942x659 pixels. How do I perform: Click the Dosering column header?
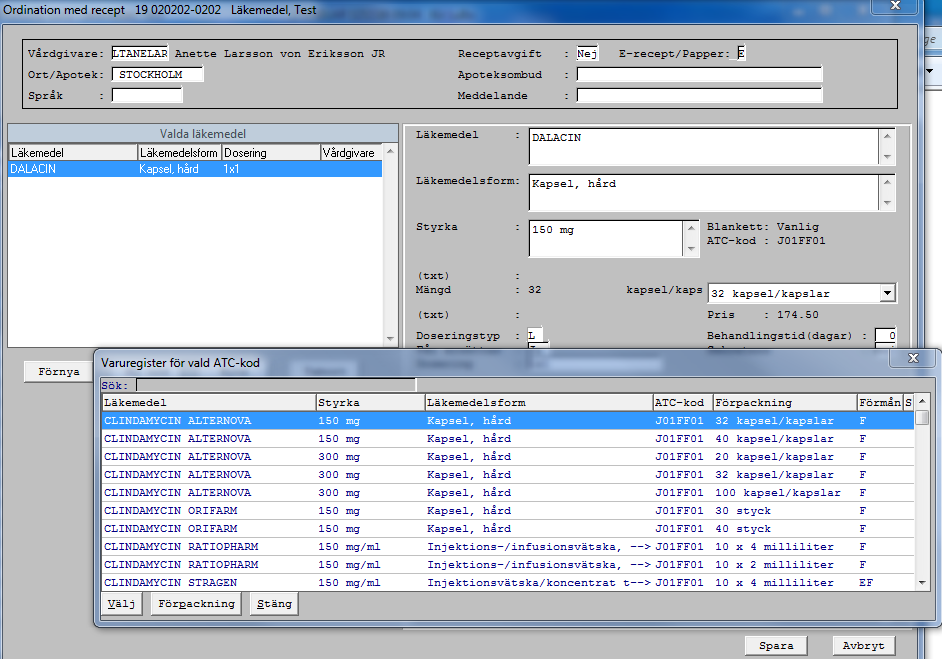click(x=271, y=153)
